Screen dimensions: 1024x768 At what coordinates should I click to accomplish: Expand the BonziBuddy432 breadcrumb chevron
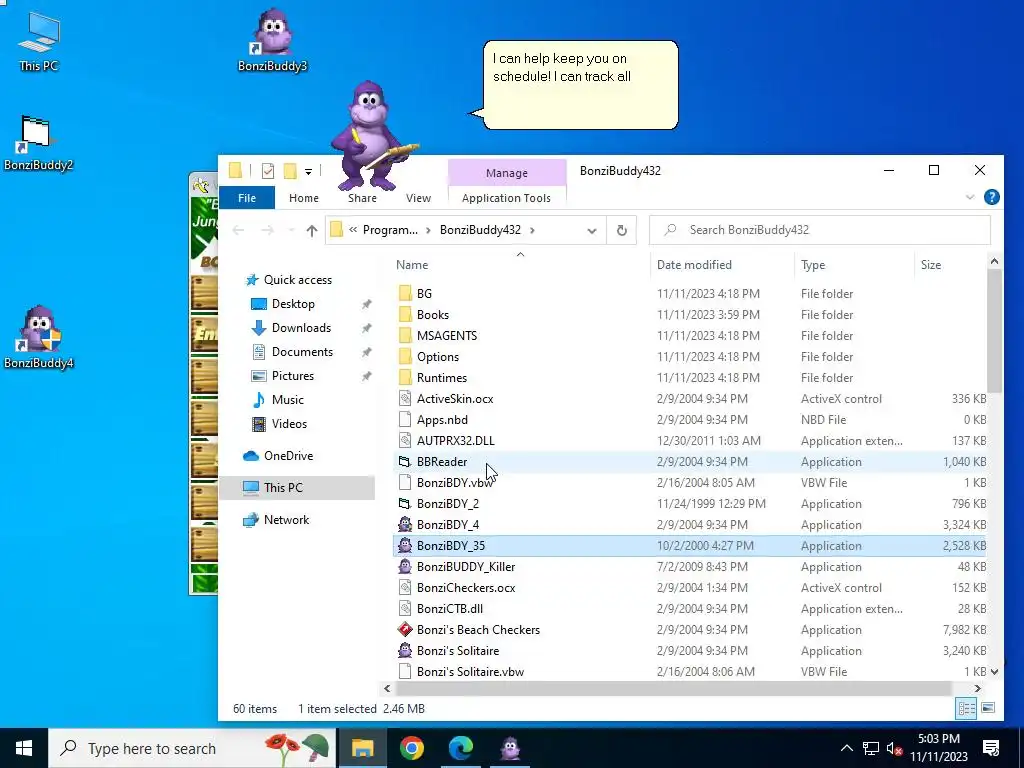[x=532, y=230]
